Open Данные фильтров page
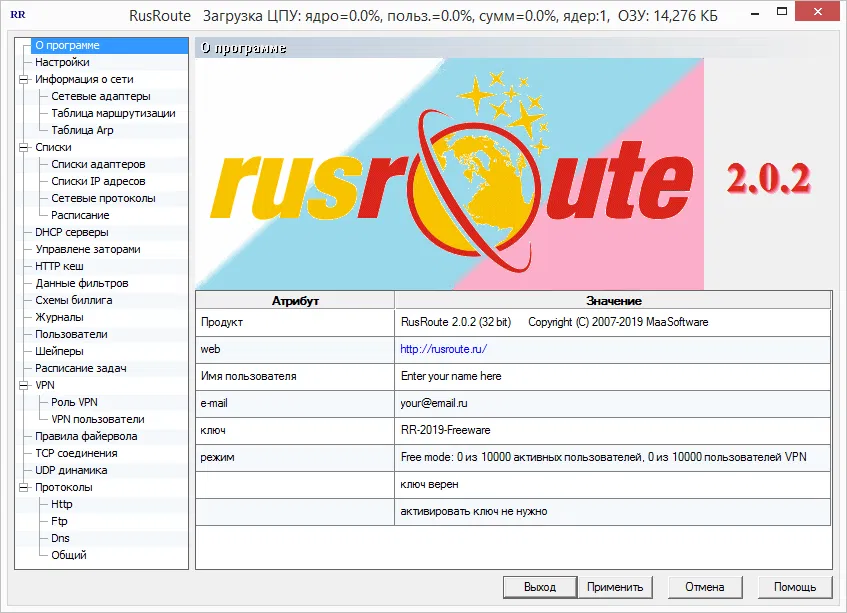The height and width of the screenshot is (613, 847). point(82,284)
